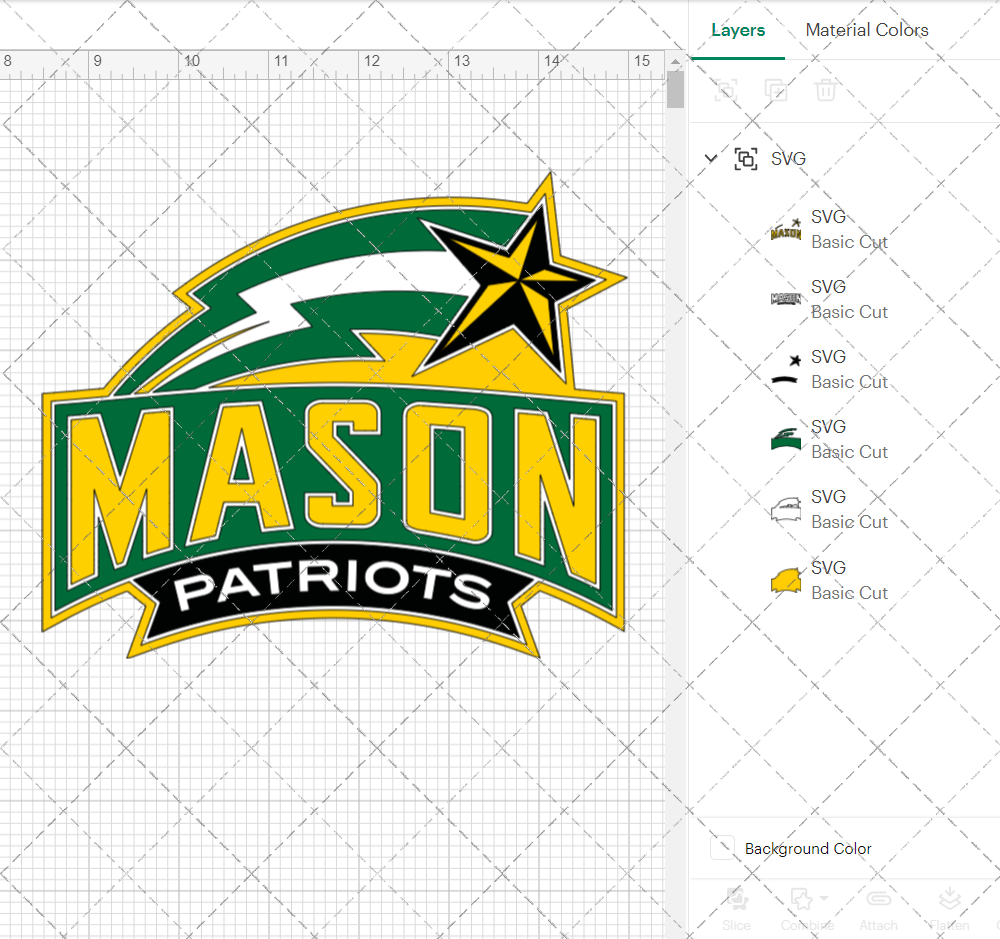Viewport: 1000px width, 939px height.
Task: Click the Background Color swatch
Action: pyautogui.click(x=722, y=848)
